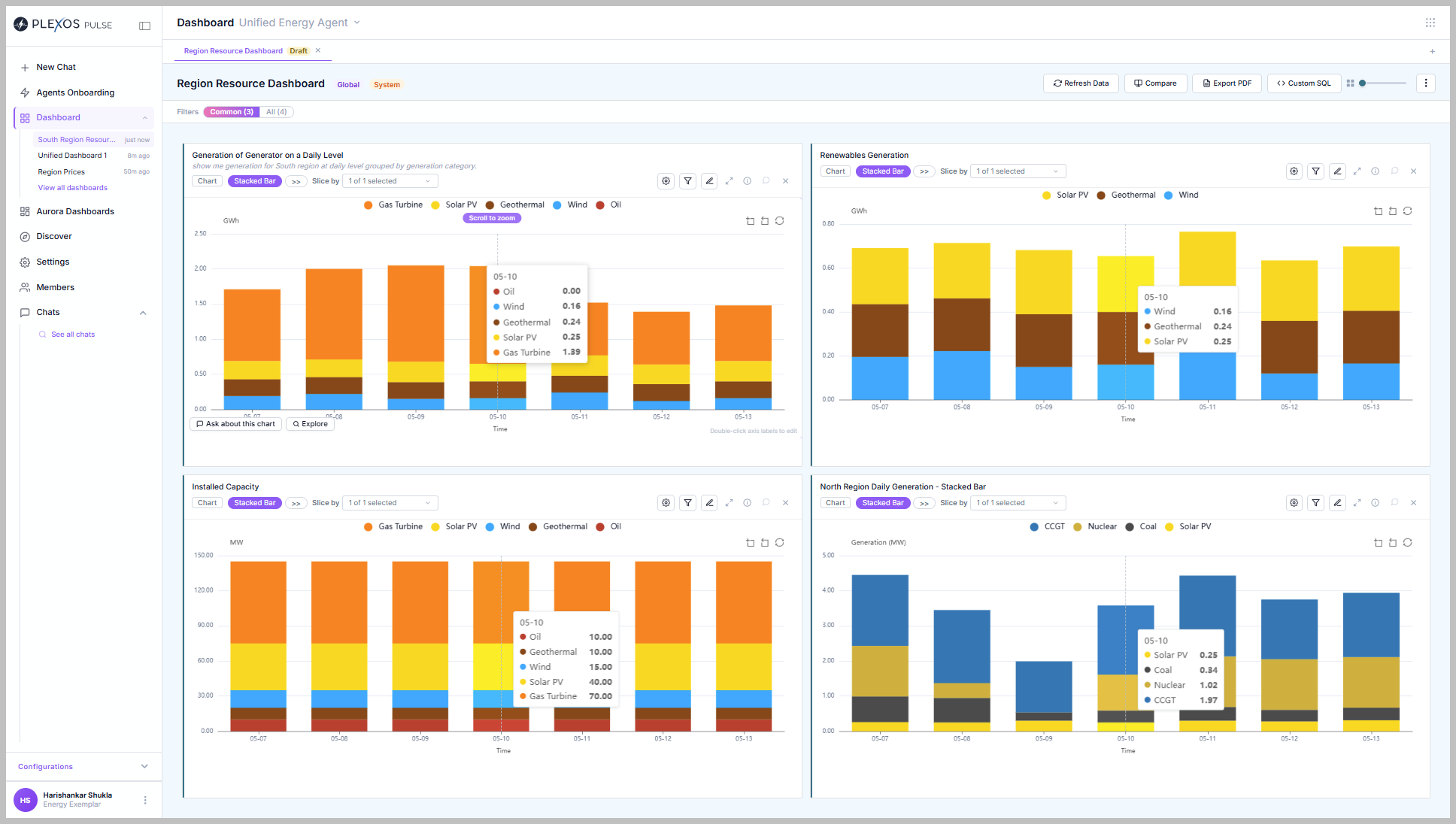Open user menu dots beside Harishankar Shukla
This screenshot has width=1456, height=824.
point(145,800)
